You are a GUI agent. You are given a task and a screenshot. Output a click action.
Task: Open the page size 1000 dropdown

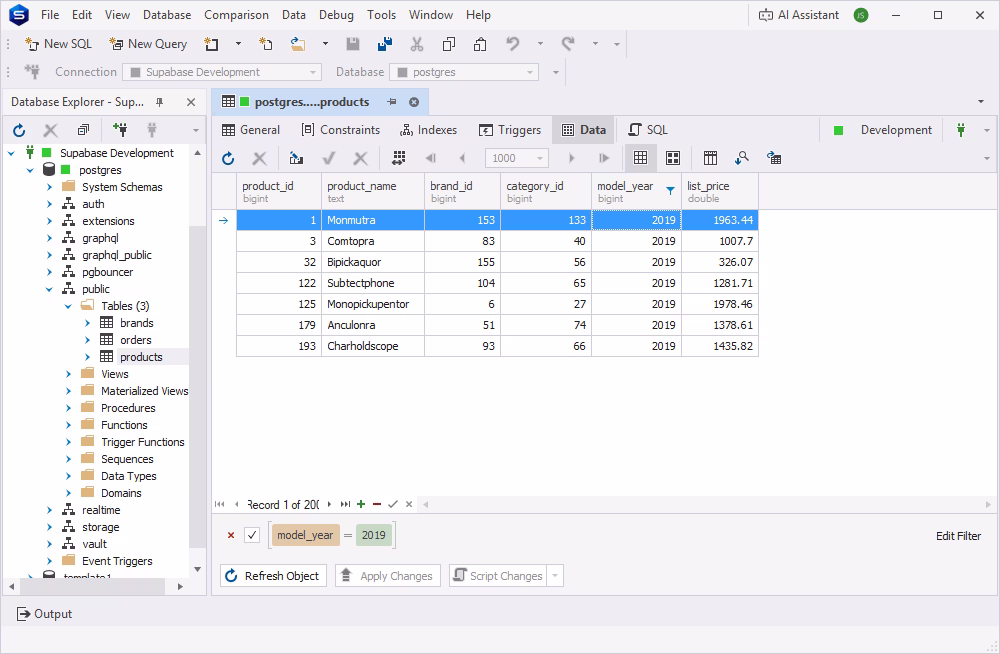(x=517, y=158)
